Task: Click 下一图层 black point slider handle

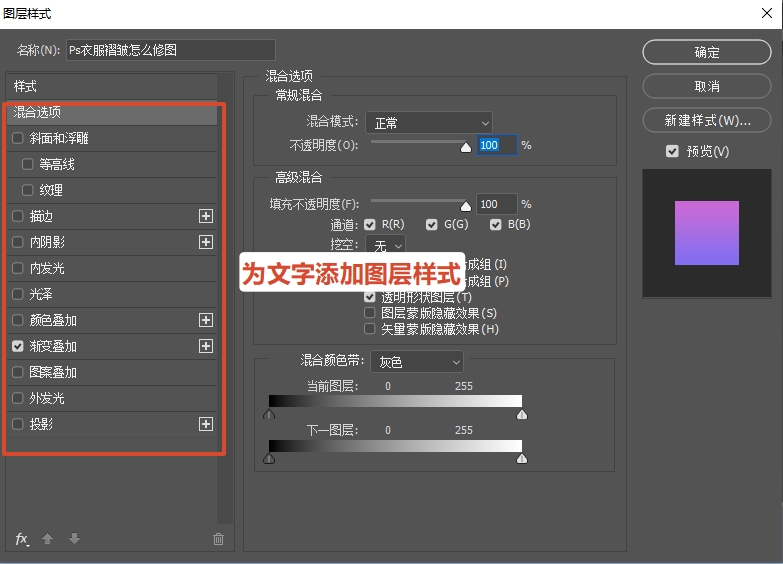Action: (x=269, y=458)
